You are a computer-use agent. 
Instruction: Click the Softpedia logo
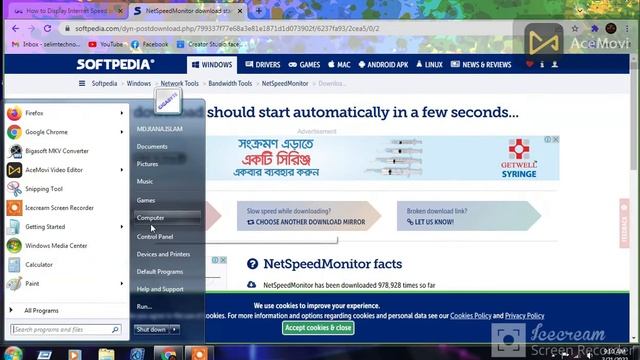point(116,64)
